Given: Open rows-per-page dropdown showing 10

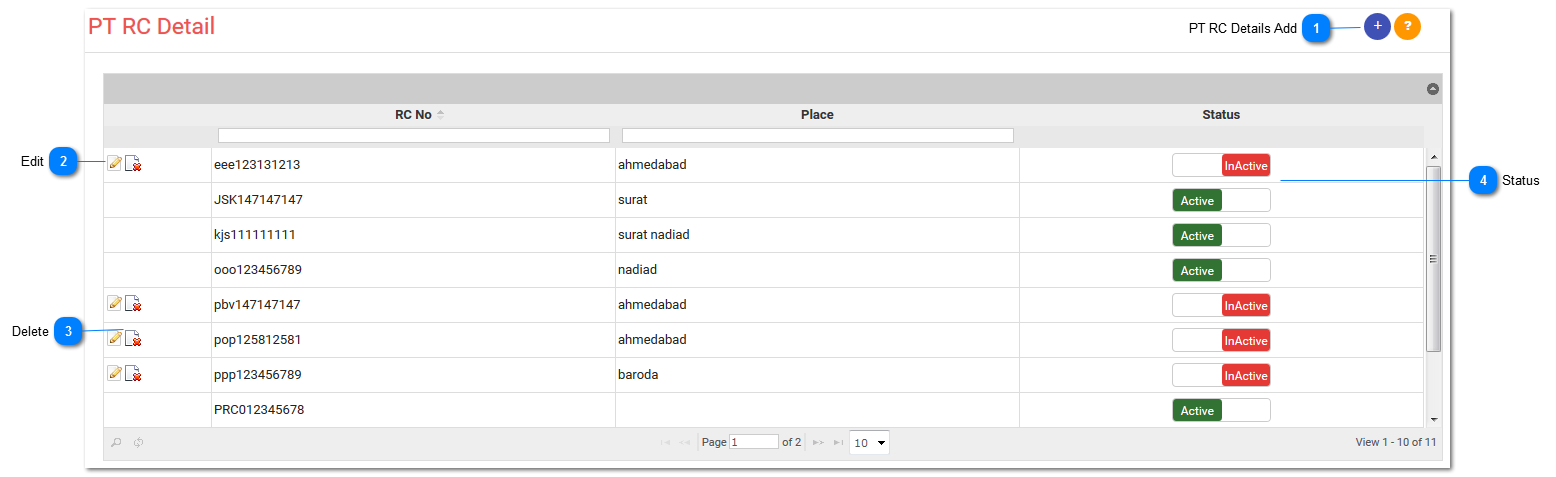Looking at the screenshot, I should point(869,442).
